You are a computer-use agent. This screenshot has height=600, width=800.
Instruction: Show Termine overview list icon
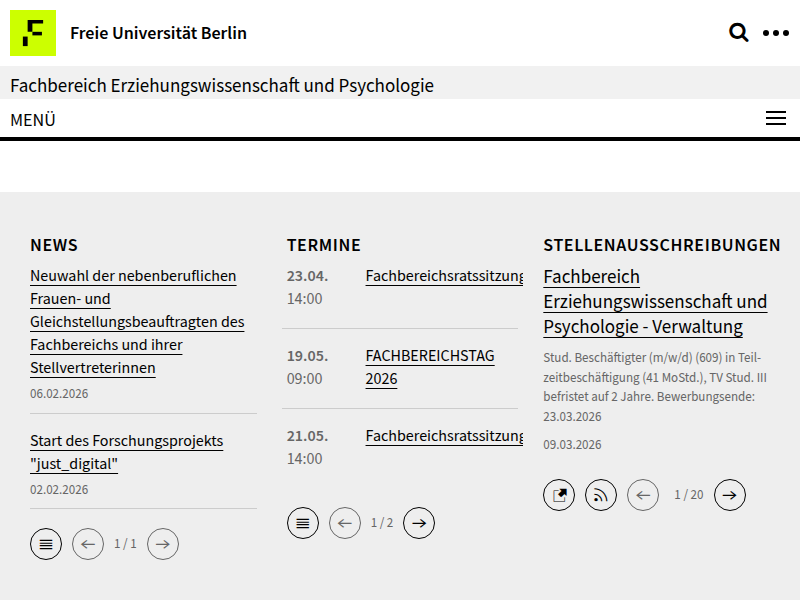[x=303, y=523]
